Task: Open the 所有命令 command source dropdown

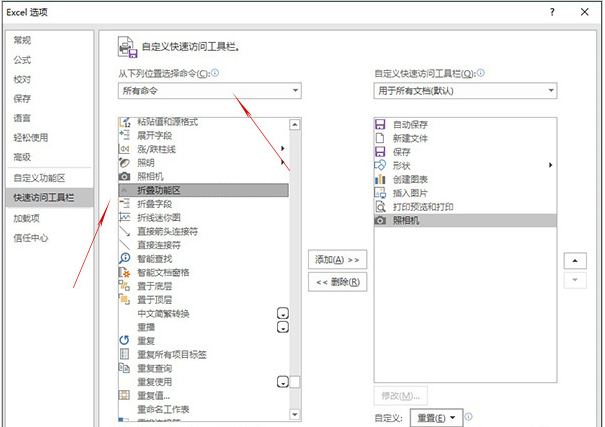Action: pyautogui.click(x=210, y=91)
